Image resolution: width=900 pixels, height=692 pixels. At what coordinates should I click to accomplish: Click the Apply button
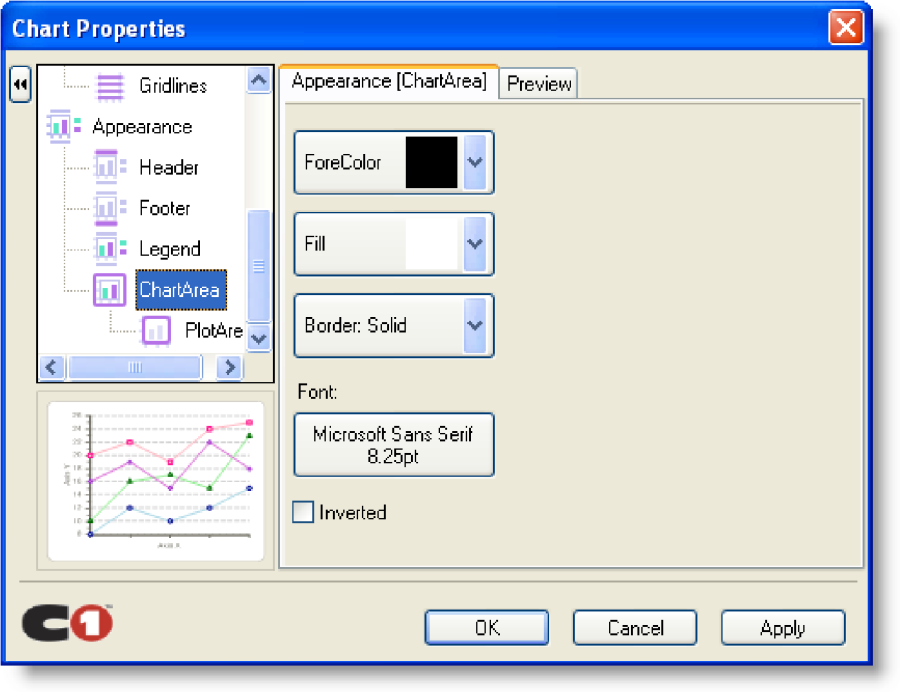782,628
